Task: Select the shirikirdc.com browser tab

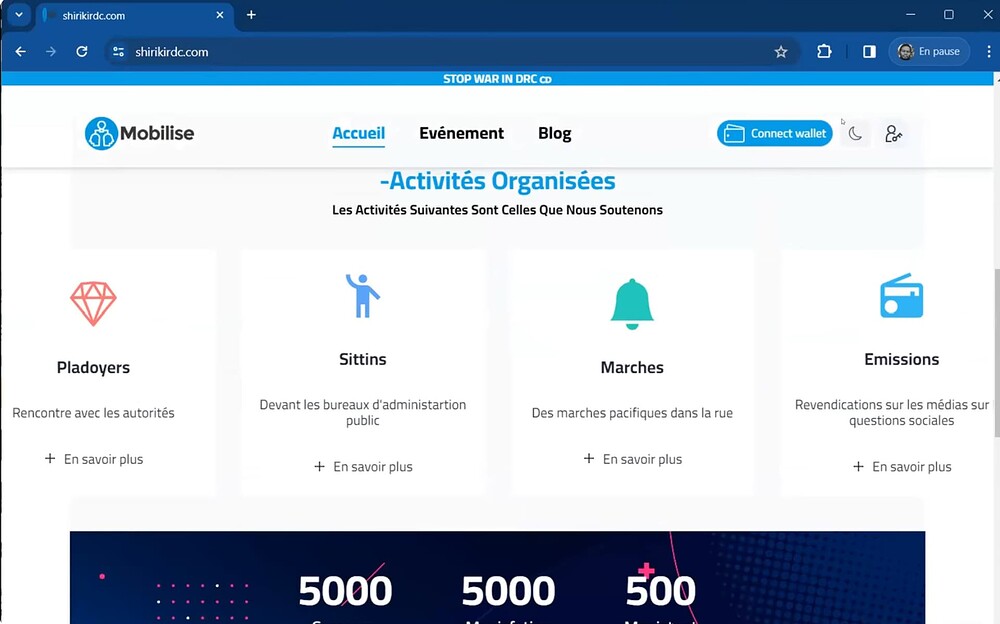Action: coord(134,15)
